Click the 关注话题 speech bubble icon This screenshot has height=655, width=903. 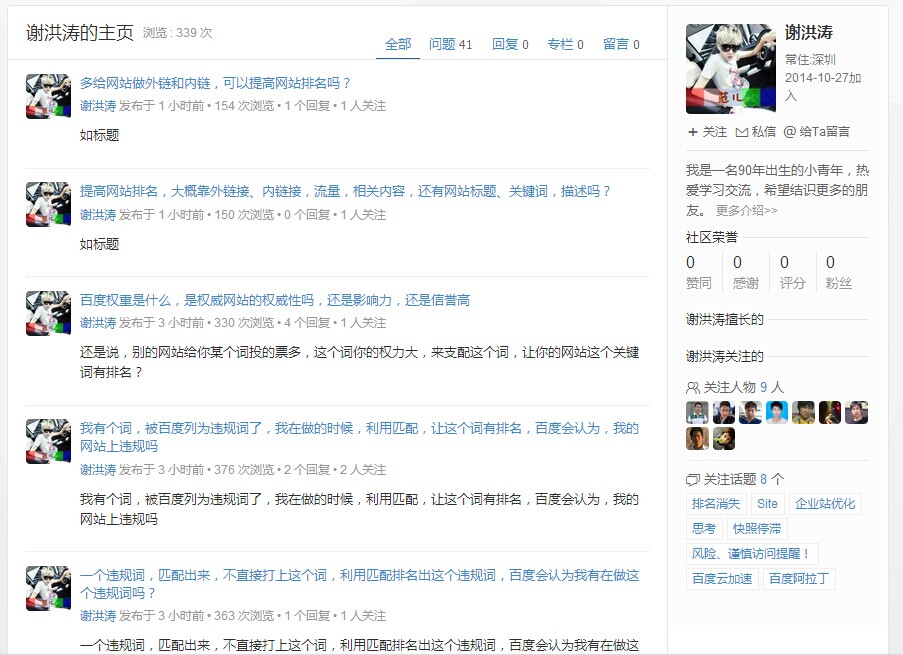pyautogui.click(x=693, y=480)
